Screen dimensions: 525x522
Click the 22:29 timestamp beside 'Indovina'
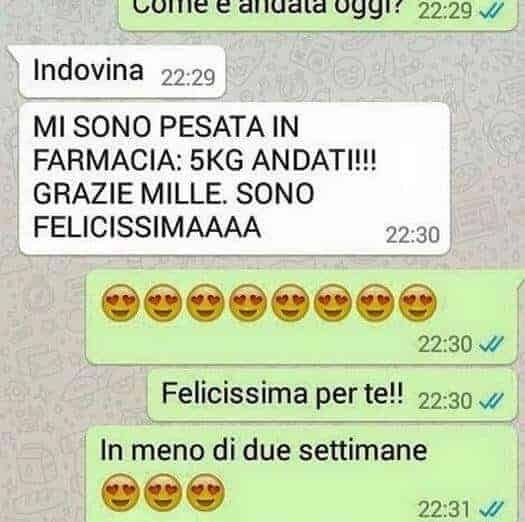[x=188, y=78]
